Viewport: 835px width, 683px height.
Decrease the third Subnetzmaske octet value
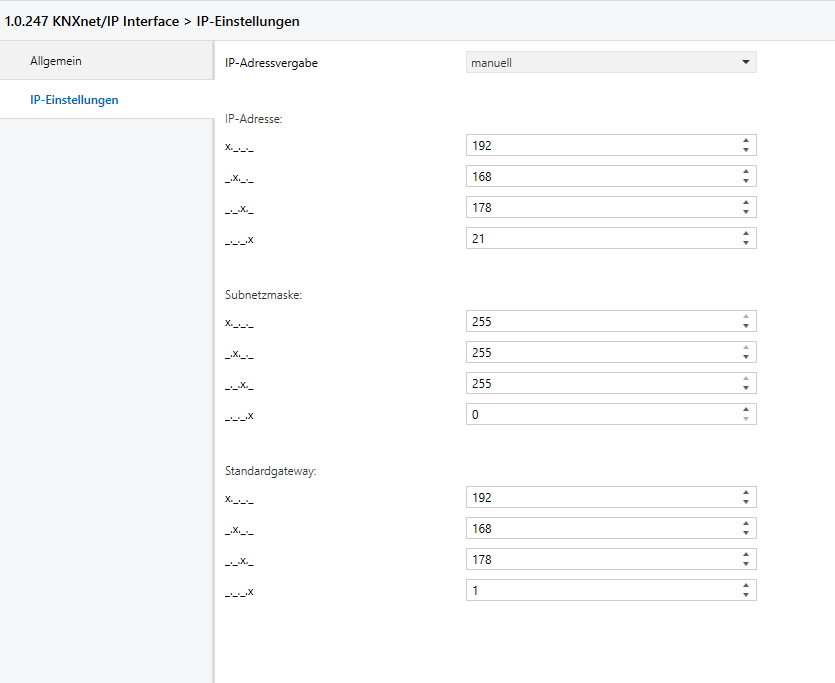point(746,388)
